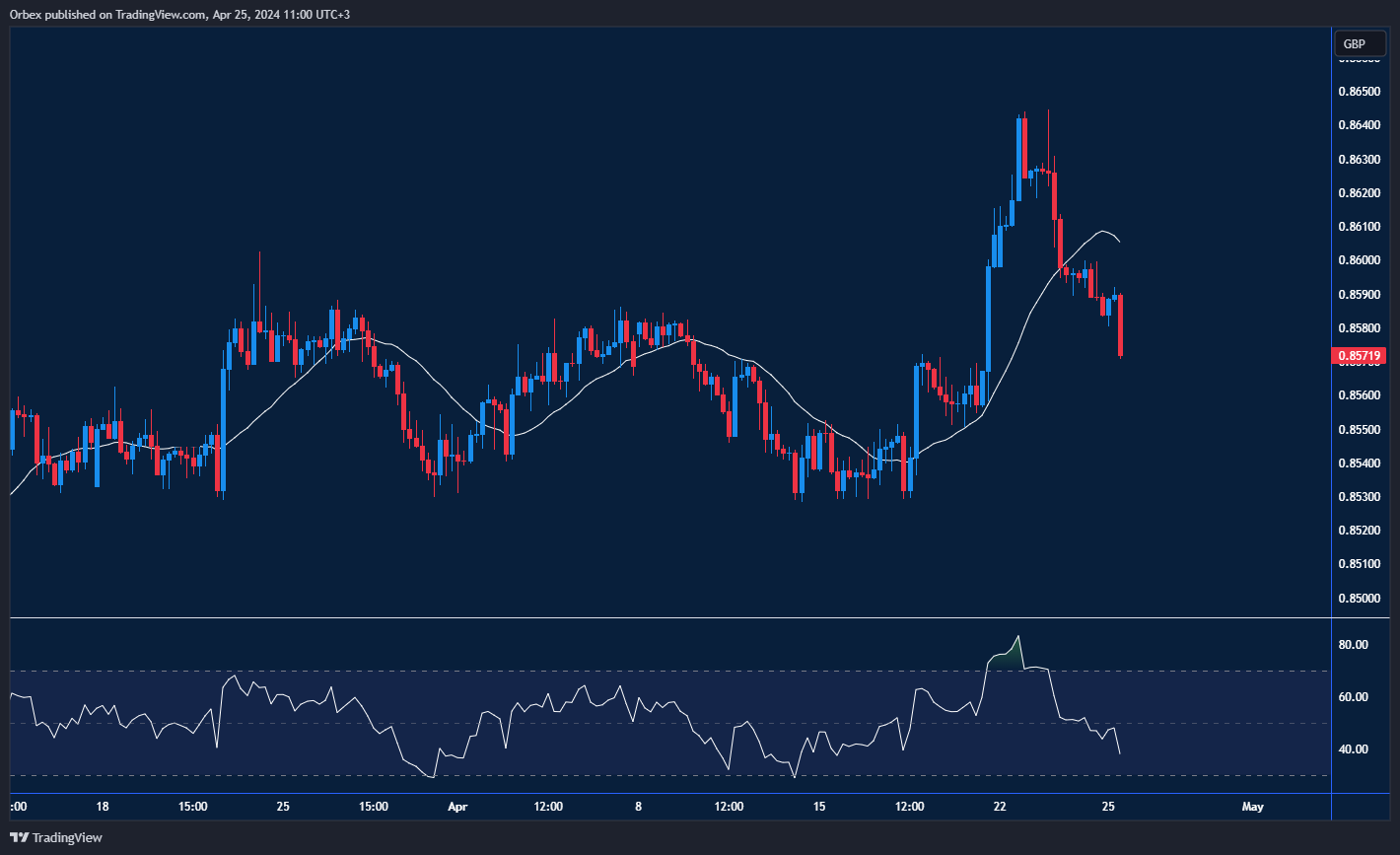Click the red 0.85719 price label
The height and width of the screenshot is (855, 1400).
point(1358,355)
